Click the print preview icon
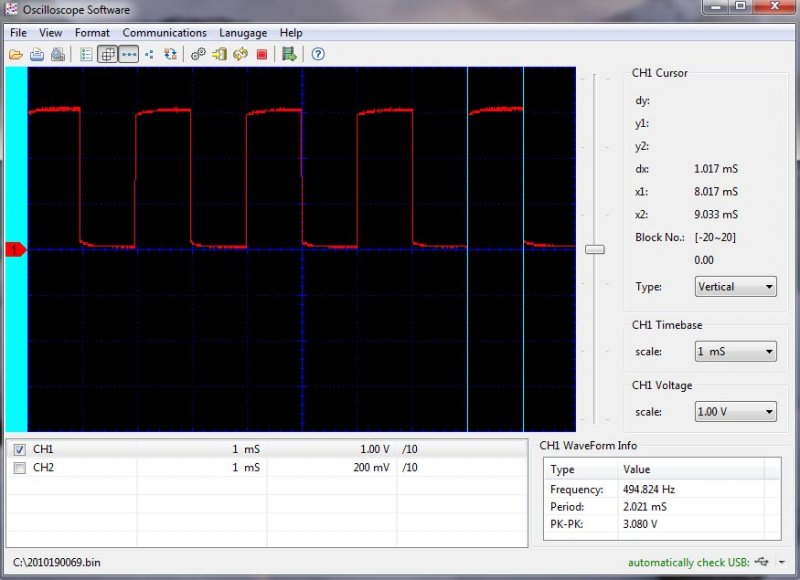This screenshot has height=580, width=800. (x=58, y=54)
